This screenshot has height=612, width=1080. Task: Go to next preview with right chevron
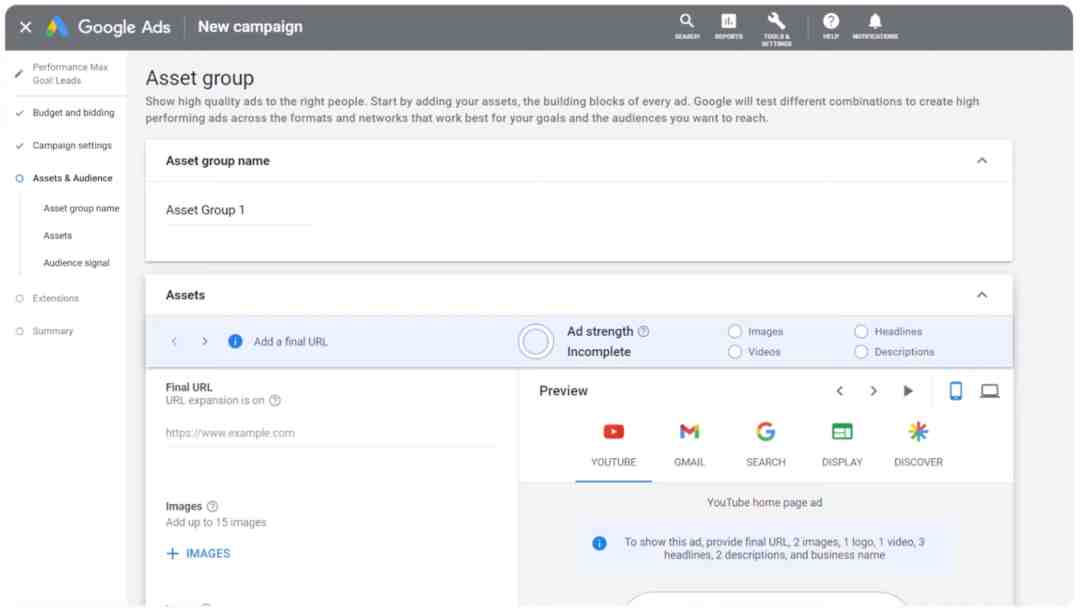[873, 391]
